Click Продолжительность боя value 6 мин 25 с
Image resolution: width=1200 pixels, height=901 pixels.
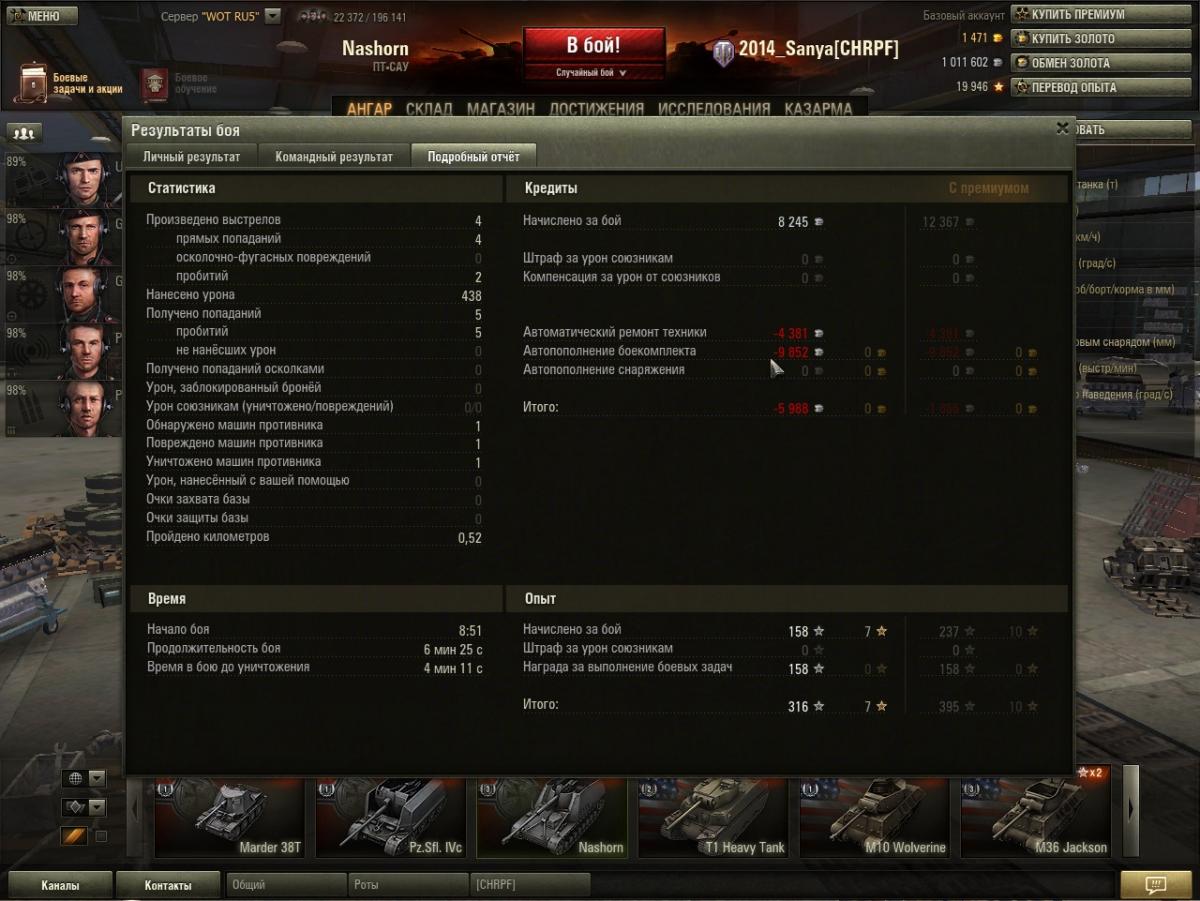(453, 649)
